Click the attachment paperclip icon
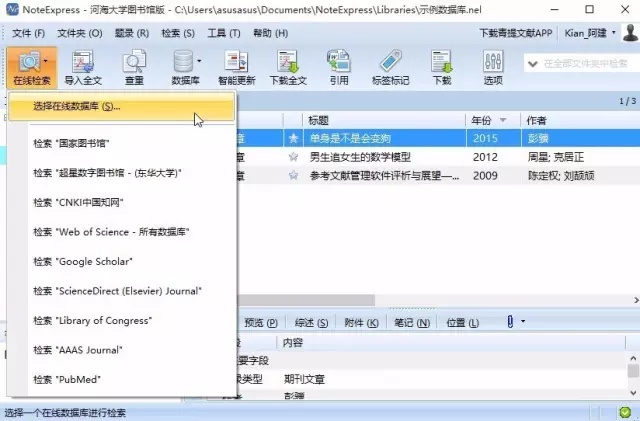Screen dimensions: 640x421 [x=510, y=322]
